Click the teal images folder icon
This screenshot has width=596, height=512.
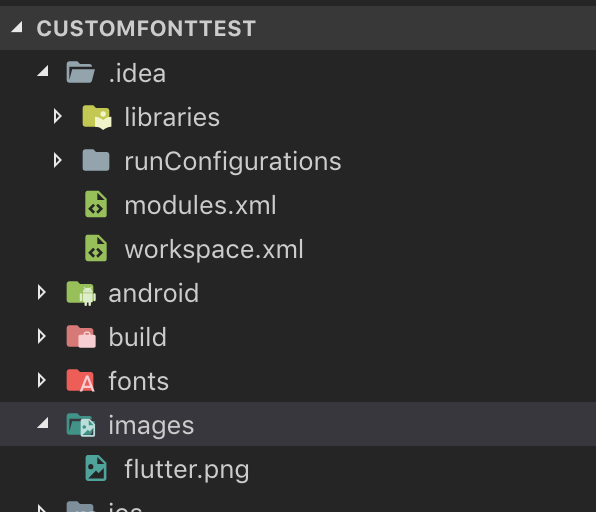[81, 425]
